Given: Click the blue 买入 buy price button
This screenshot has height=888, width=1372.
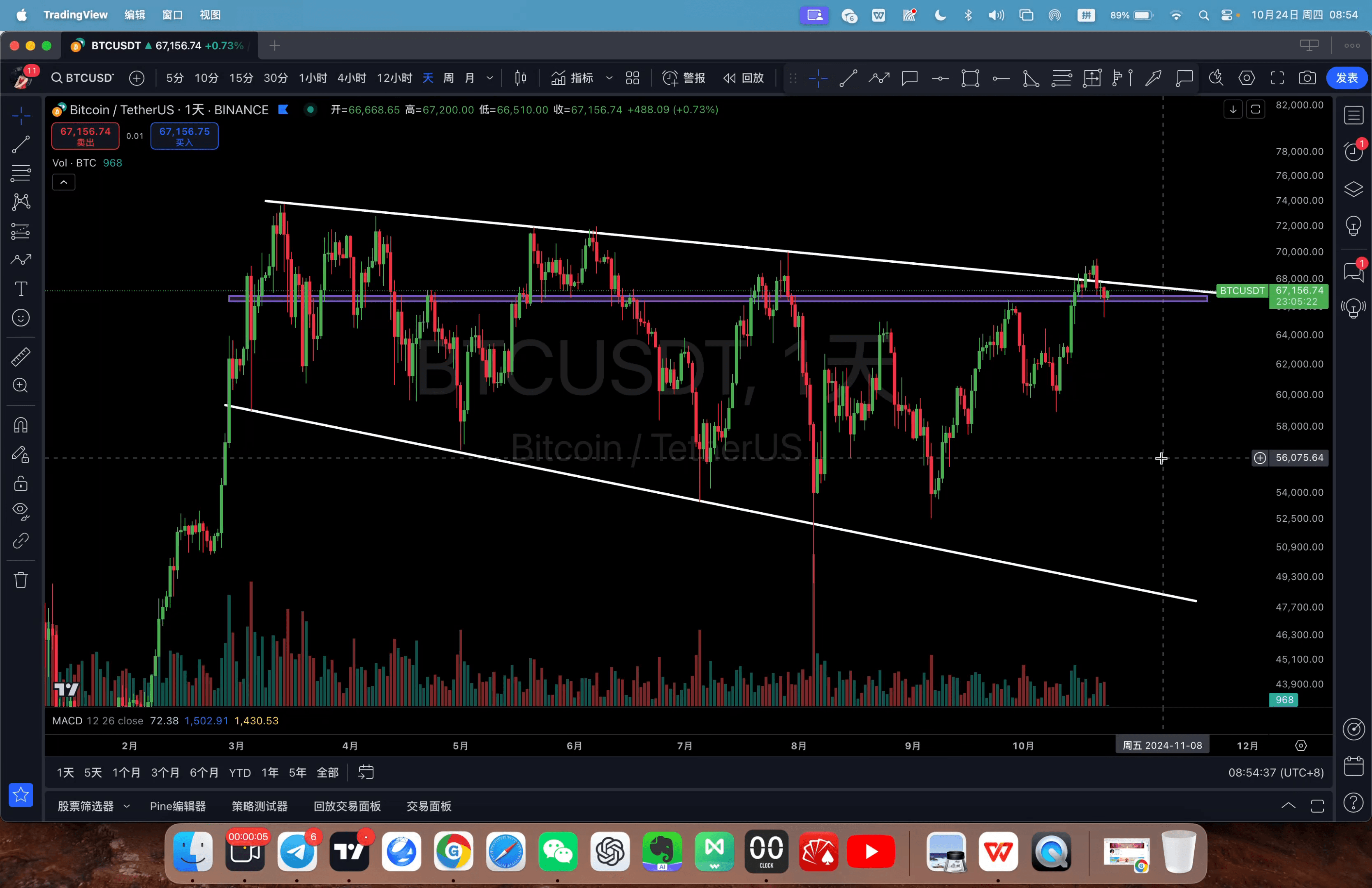Looking at the screenshot, I should click(185, 136).
